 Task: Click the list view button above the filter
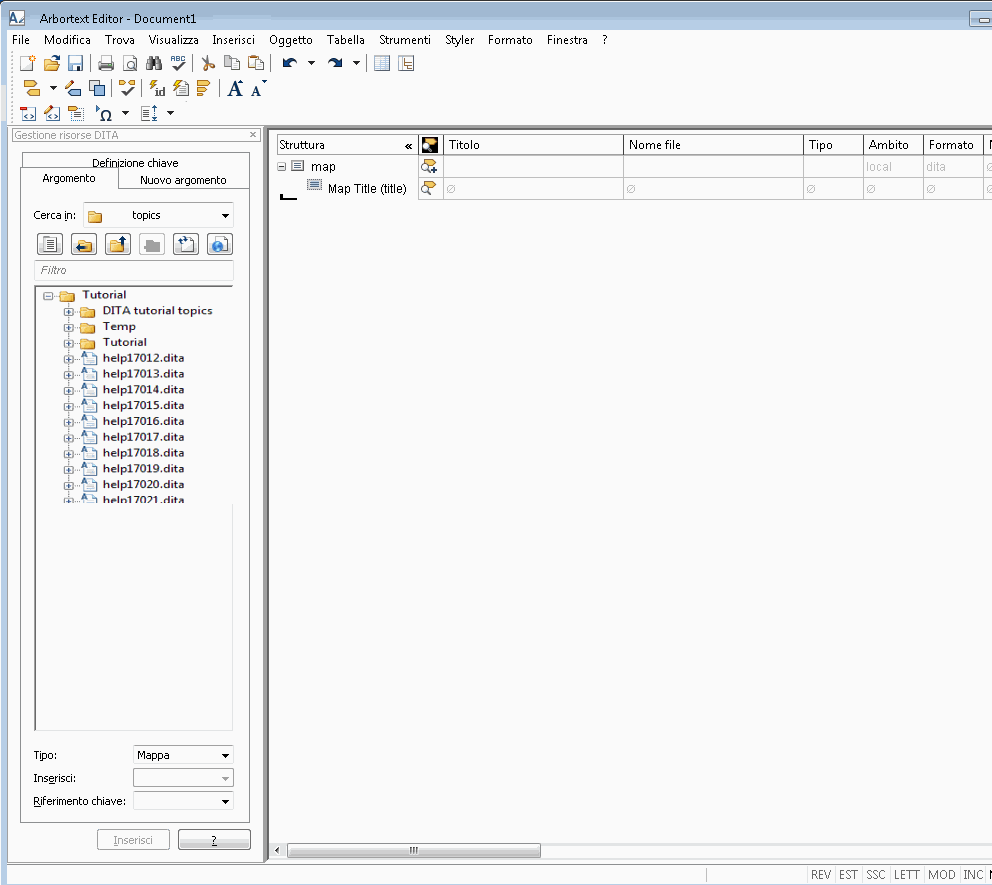(49, 244)
